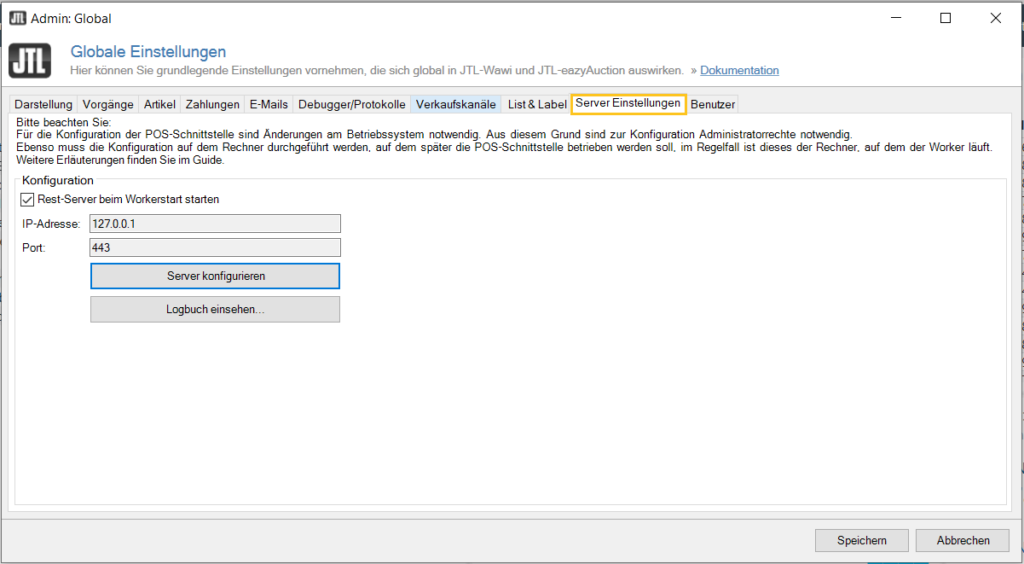1024x564 pixels.
Task: Close the Admin: Global window
Action: click(995, 18)
